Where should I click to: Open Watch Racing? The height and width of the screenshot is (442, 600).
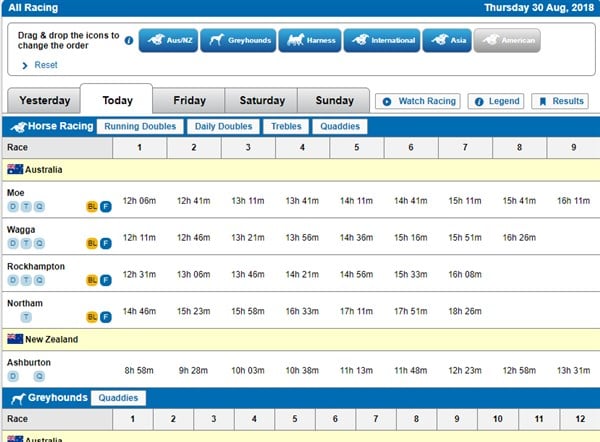(x=418, y=101)
